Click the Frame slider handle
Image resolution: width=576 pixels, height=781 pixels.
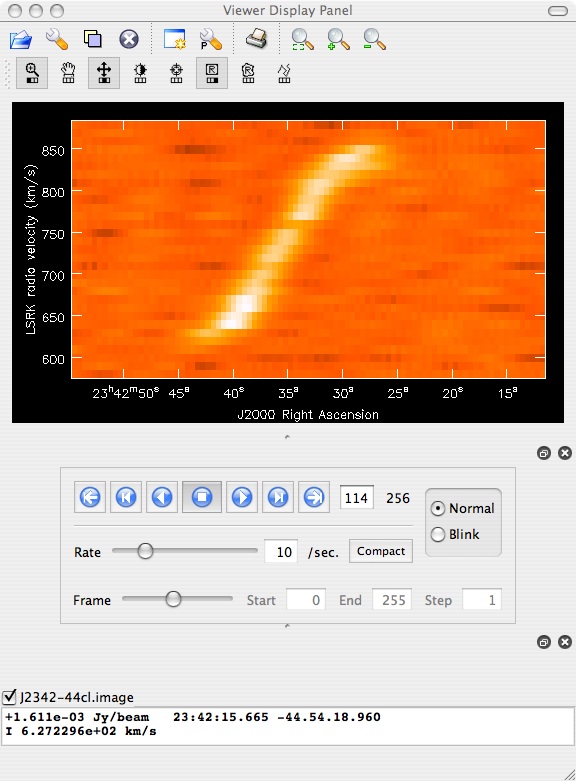pyautogui.click(x=173, y=599)
